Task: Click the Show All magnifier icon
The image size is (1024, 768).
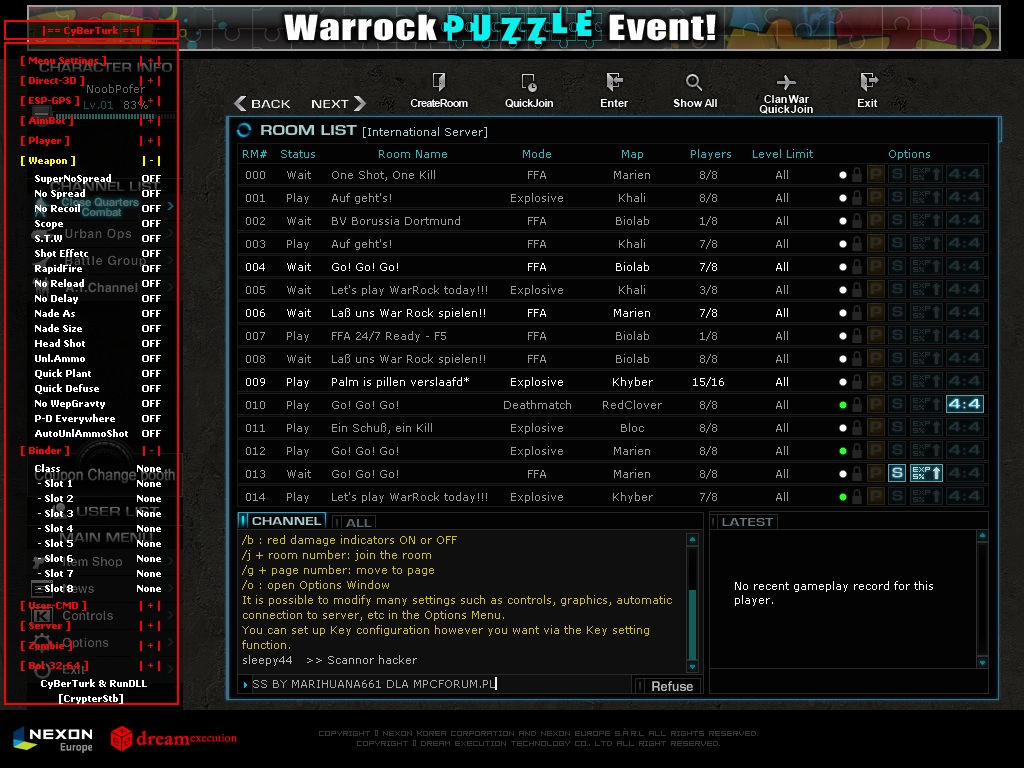Action: coord(694,82)
